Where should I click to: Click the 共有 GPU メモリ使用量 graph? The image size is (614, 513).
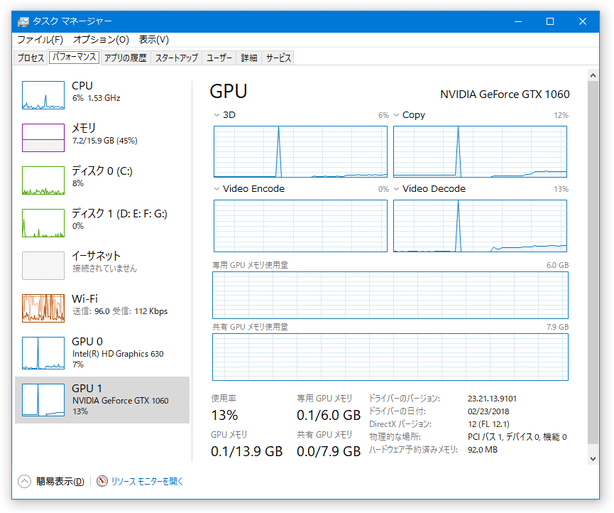390,357
